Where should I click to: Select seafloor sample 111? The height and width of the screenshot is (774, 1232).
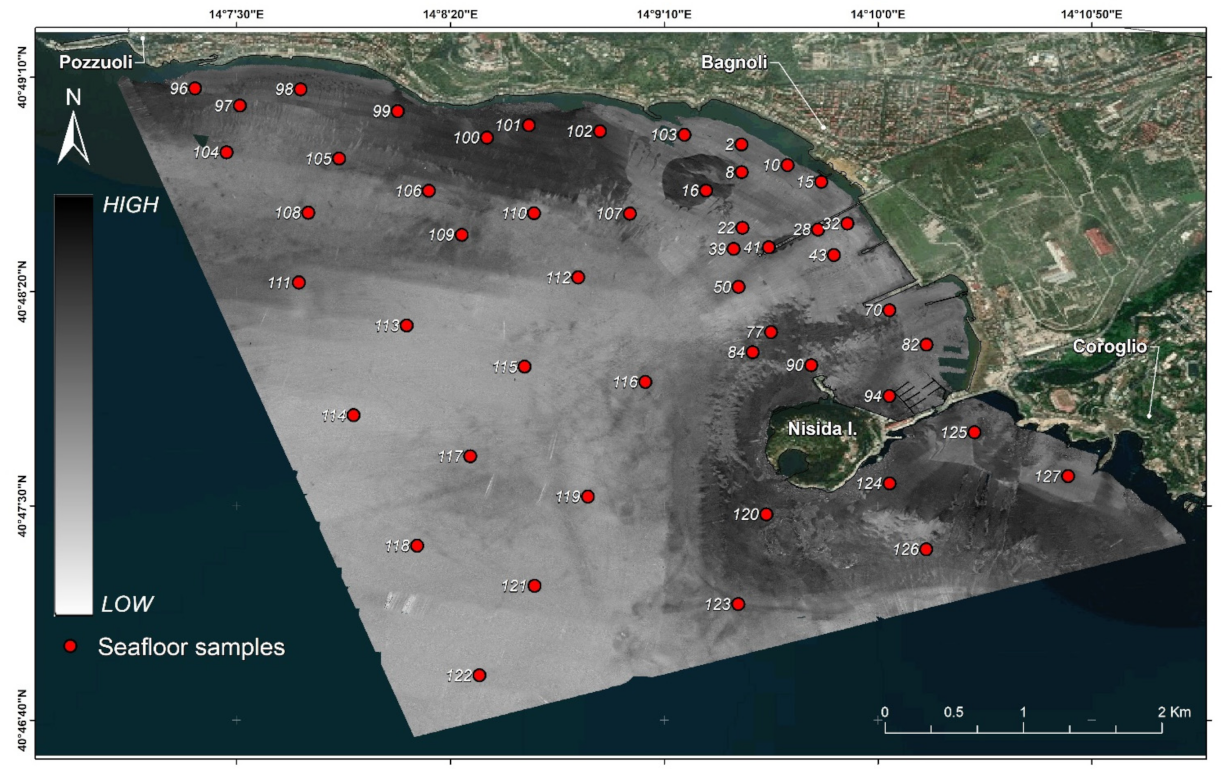298,282
